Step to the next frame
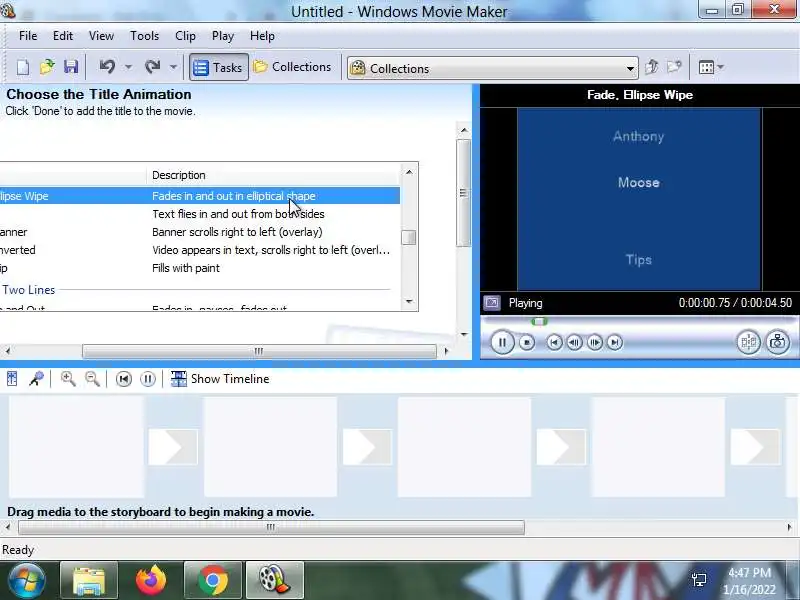This screenshot has width=800, height=600. [x=595, y=342]
